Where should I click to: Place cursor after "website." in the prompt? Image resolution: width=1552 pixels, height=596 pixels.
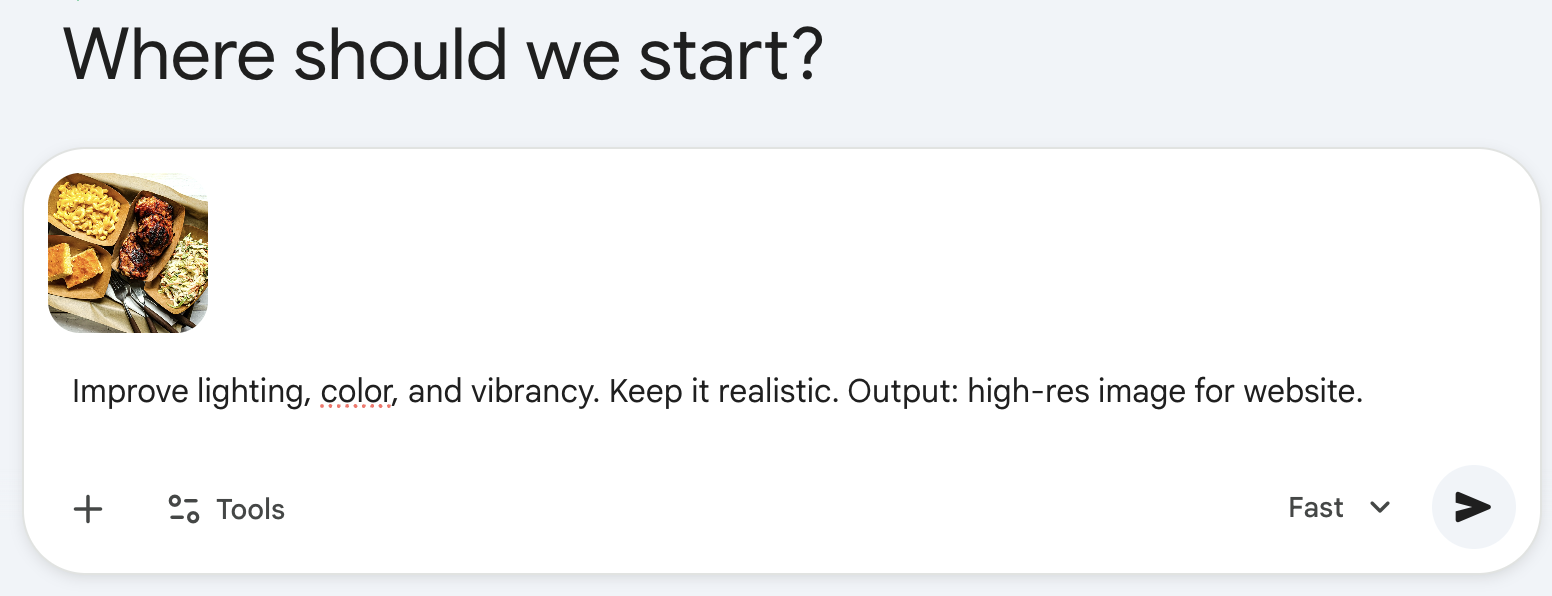tap(1365, 392)
